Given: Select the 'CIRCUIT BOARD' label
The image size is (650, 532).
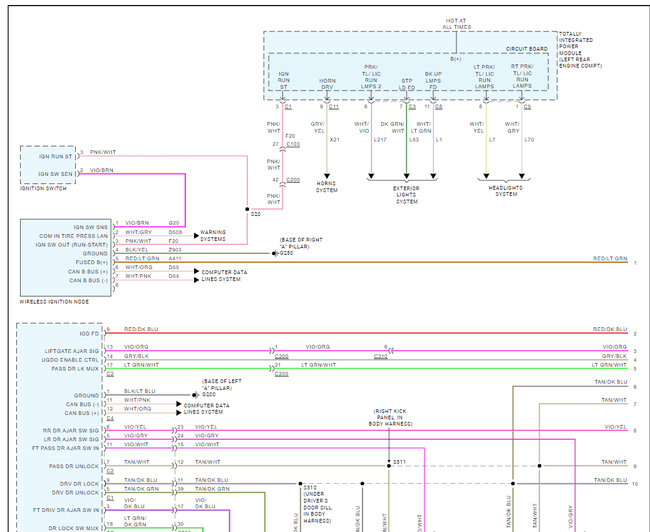Looking at the screenshot, I should click(526, 49).
